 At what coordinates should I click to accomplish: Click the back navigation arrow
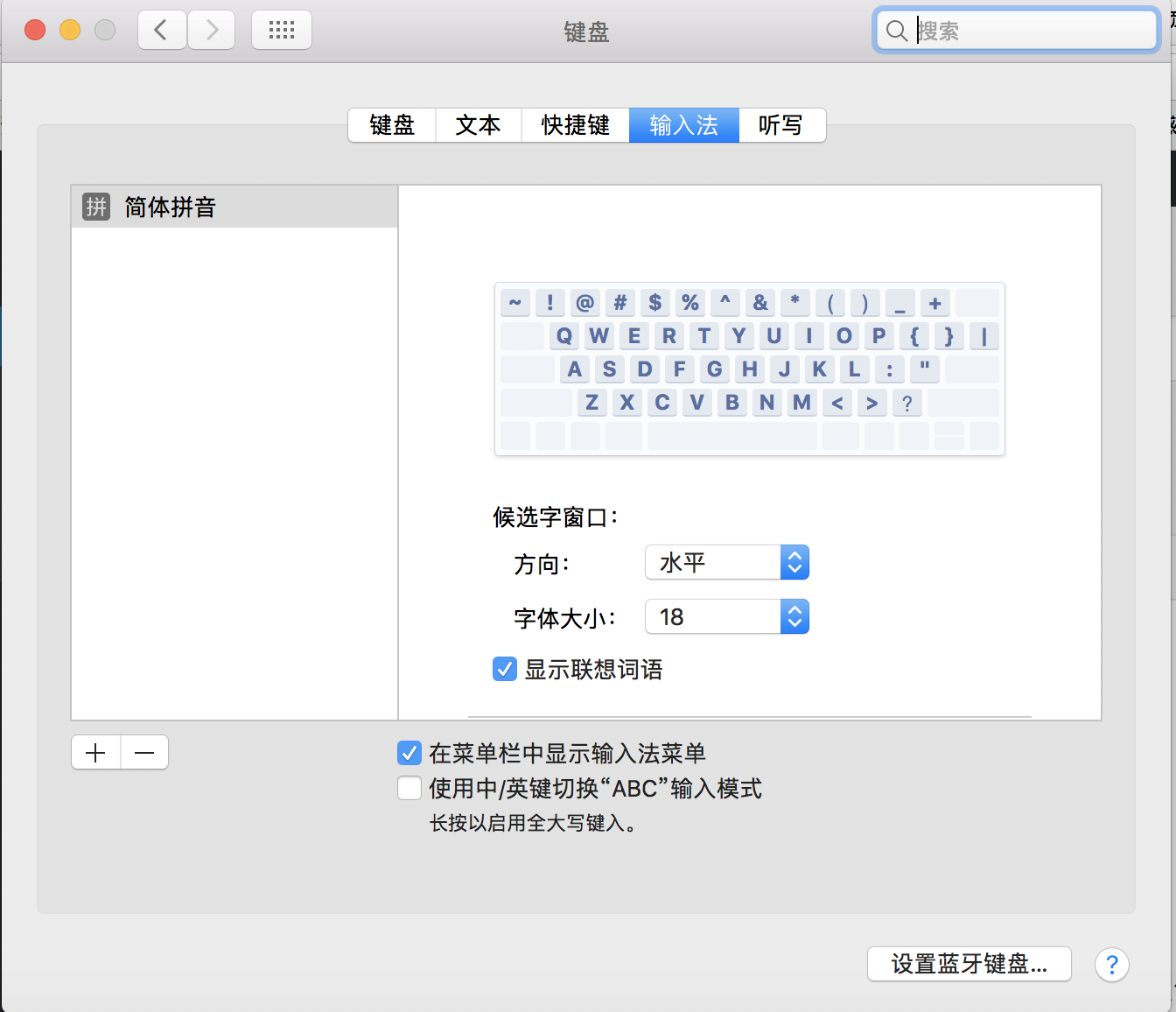tap(162, 31)
